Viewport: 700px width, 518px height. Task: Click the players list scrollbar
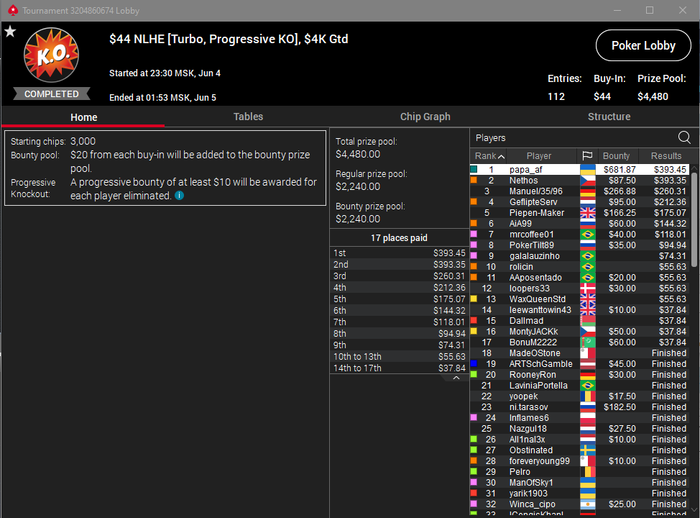694,220
